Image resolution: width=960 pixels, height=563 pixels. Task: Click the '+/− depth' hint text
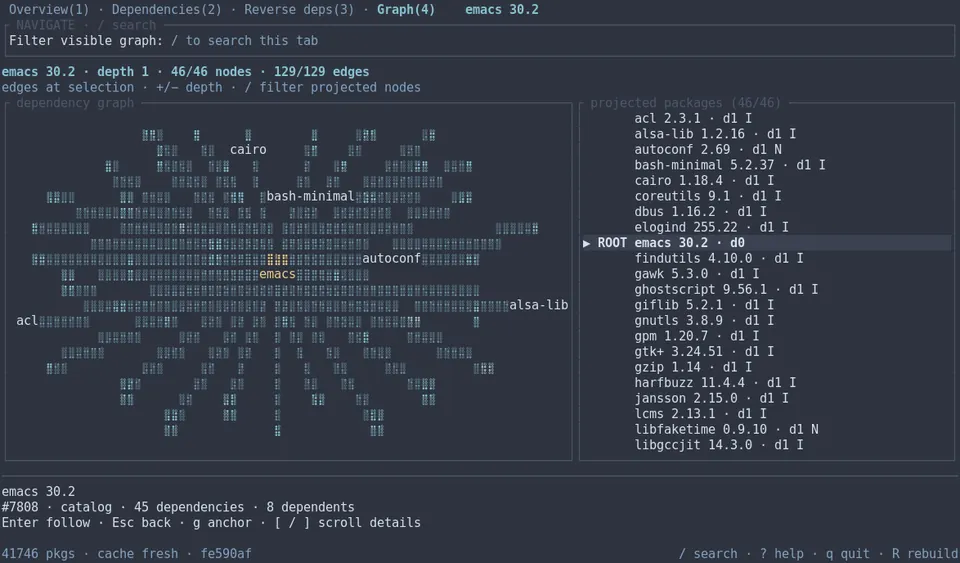[x=189, y=88]
